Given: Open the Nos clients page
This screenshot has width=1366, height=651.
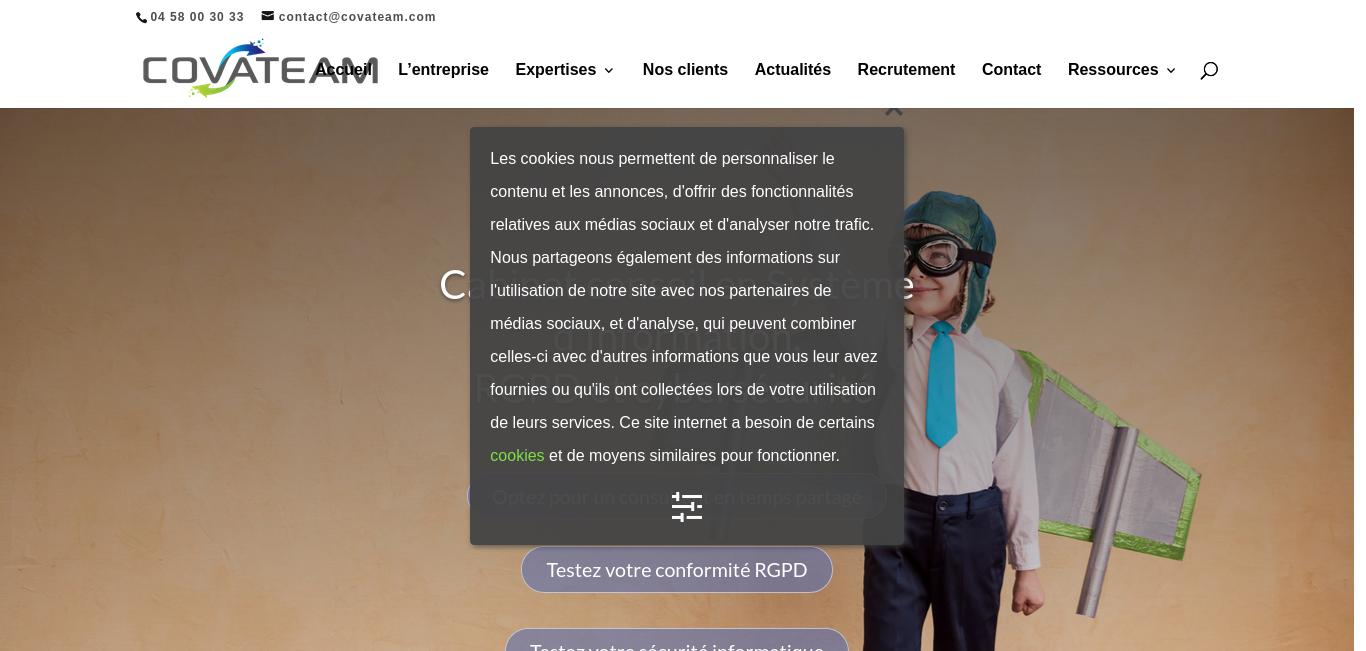Looking at the screenshot, I should point(685,70).
